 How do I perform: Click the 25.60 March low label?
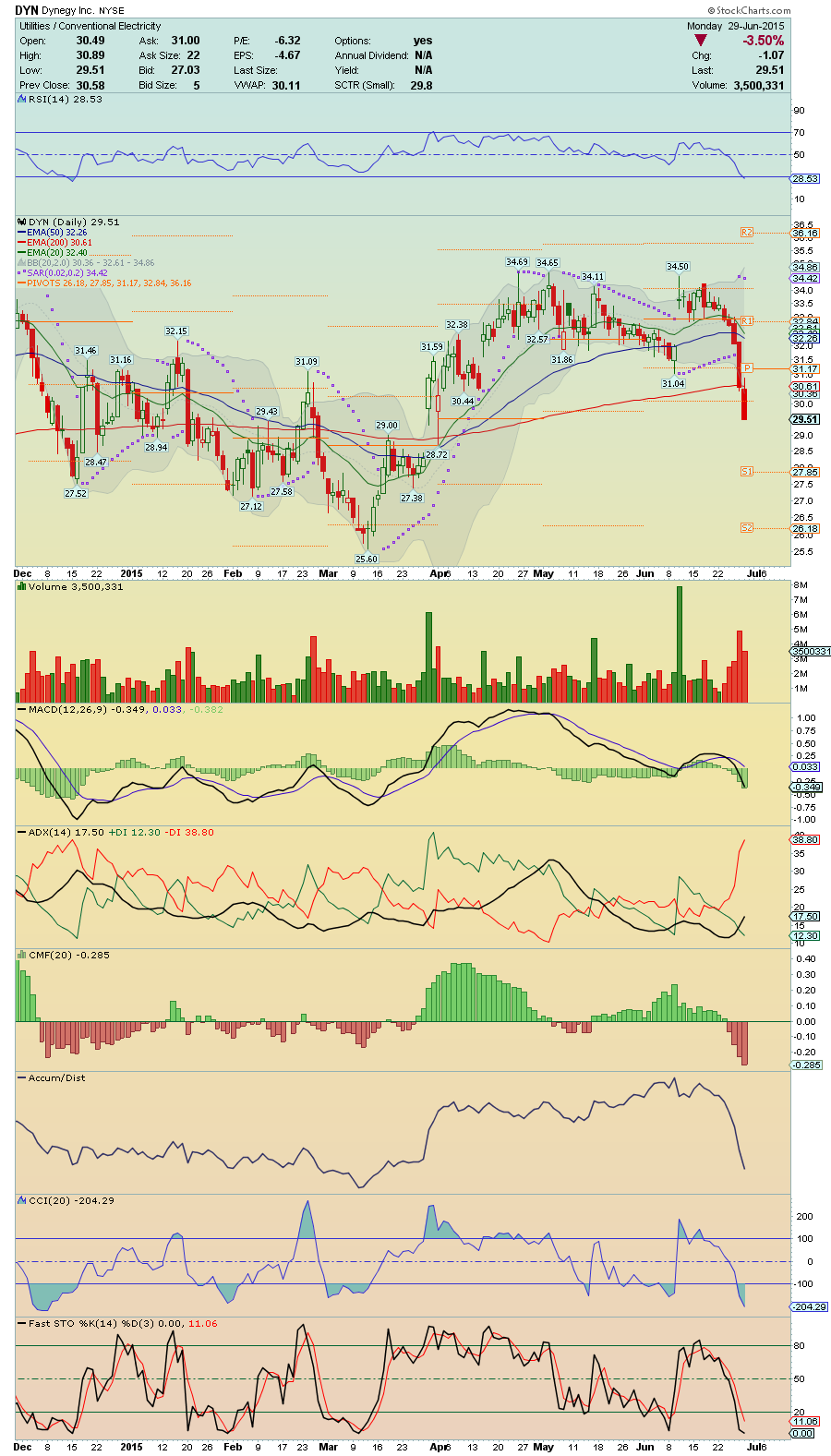click(367, 559)
